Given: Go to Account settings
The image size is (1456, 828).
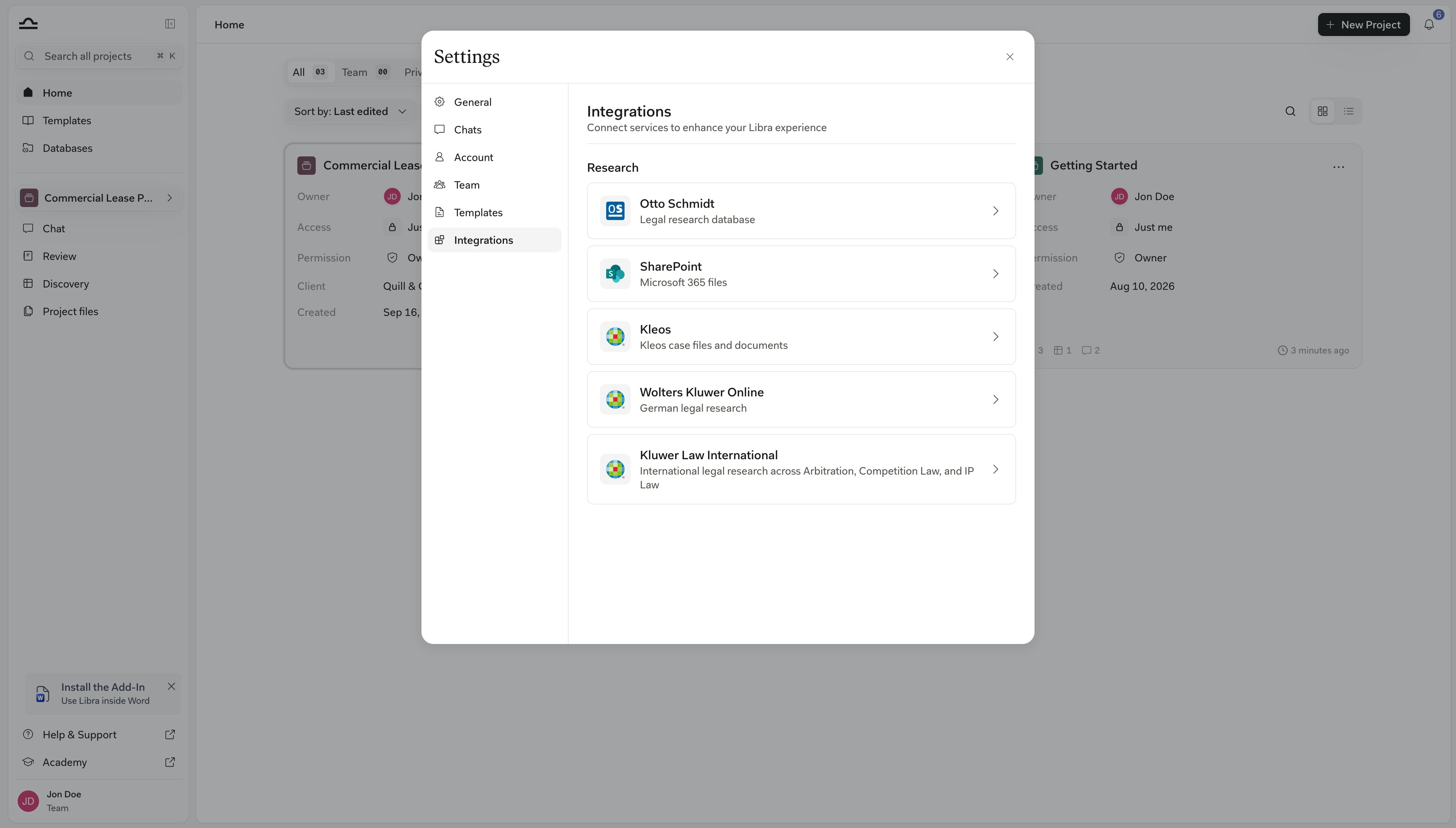Looking at the screenshot, I should (x=494, y=157).
